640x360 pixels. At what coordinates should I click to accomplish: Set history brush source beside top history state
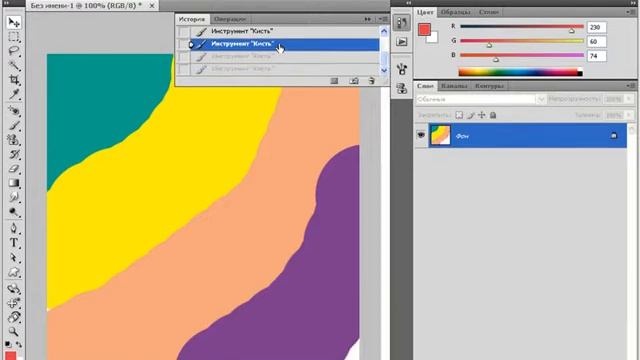pyautogui.click(x=184, y=31)
